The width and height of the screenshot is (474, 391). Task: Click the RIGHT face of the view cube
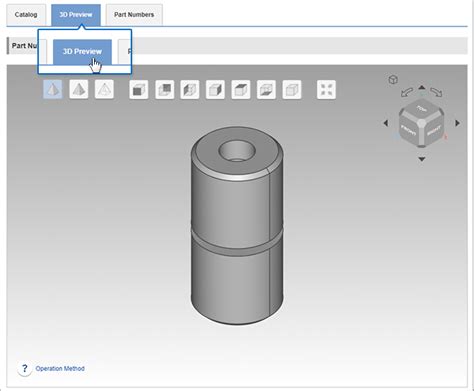(x=434, y=131)
